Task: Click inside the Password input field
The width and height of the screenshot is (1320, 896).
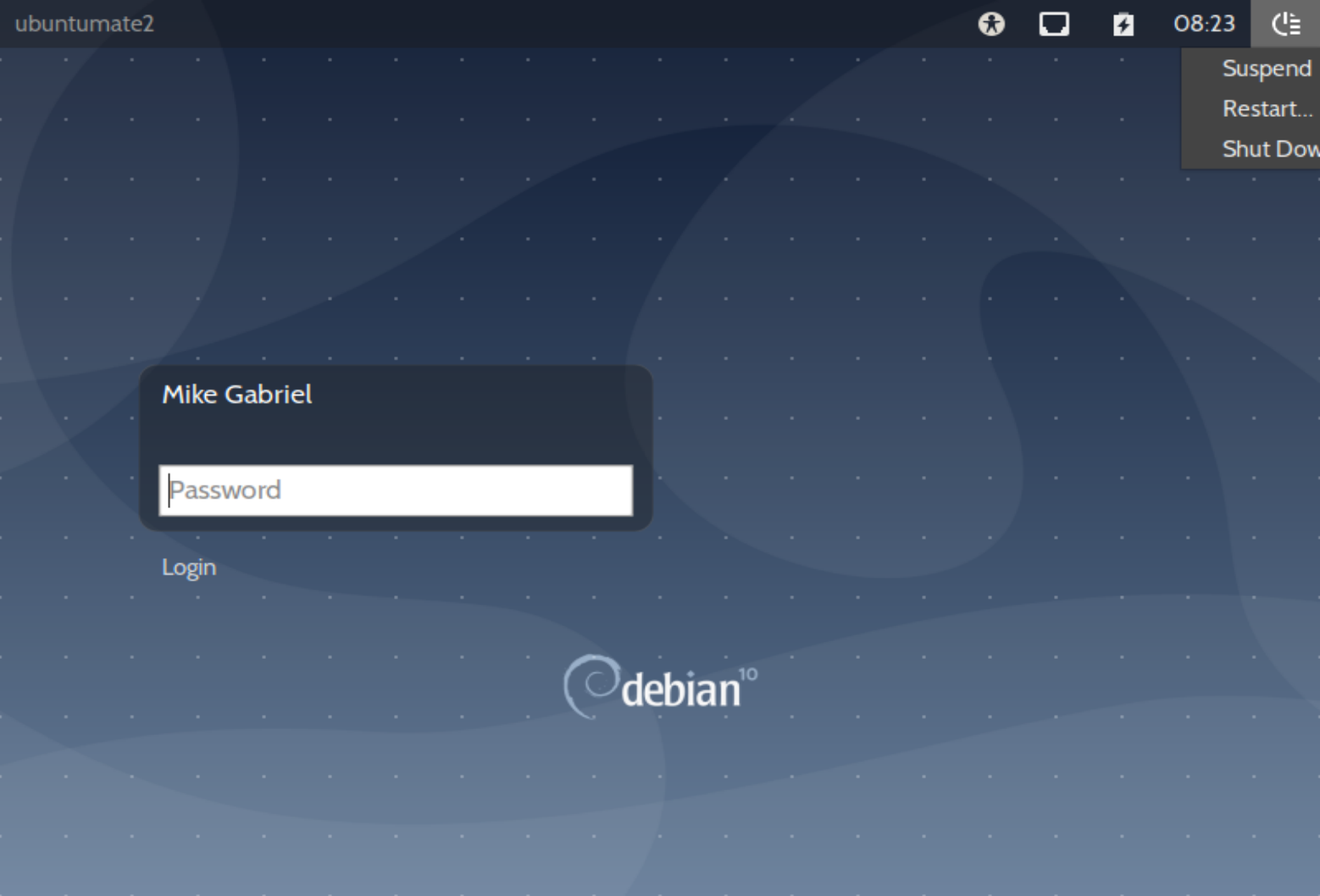Action: (x=395, y=489)
